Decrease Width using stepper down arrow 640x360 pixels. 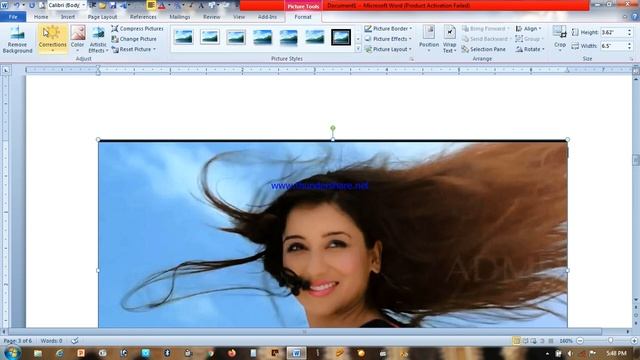(629, 49)
